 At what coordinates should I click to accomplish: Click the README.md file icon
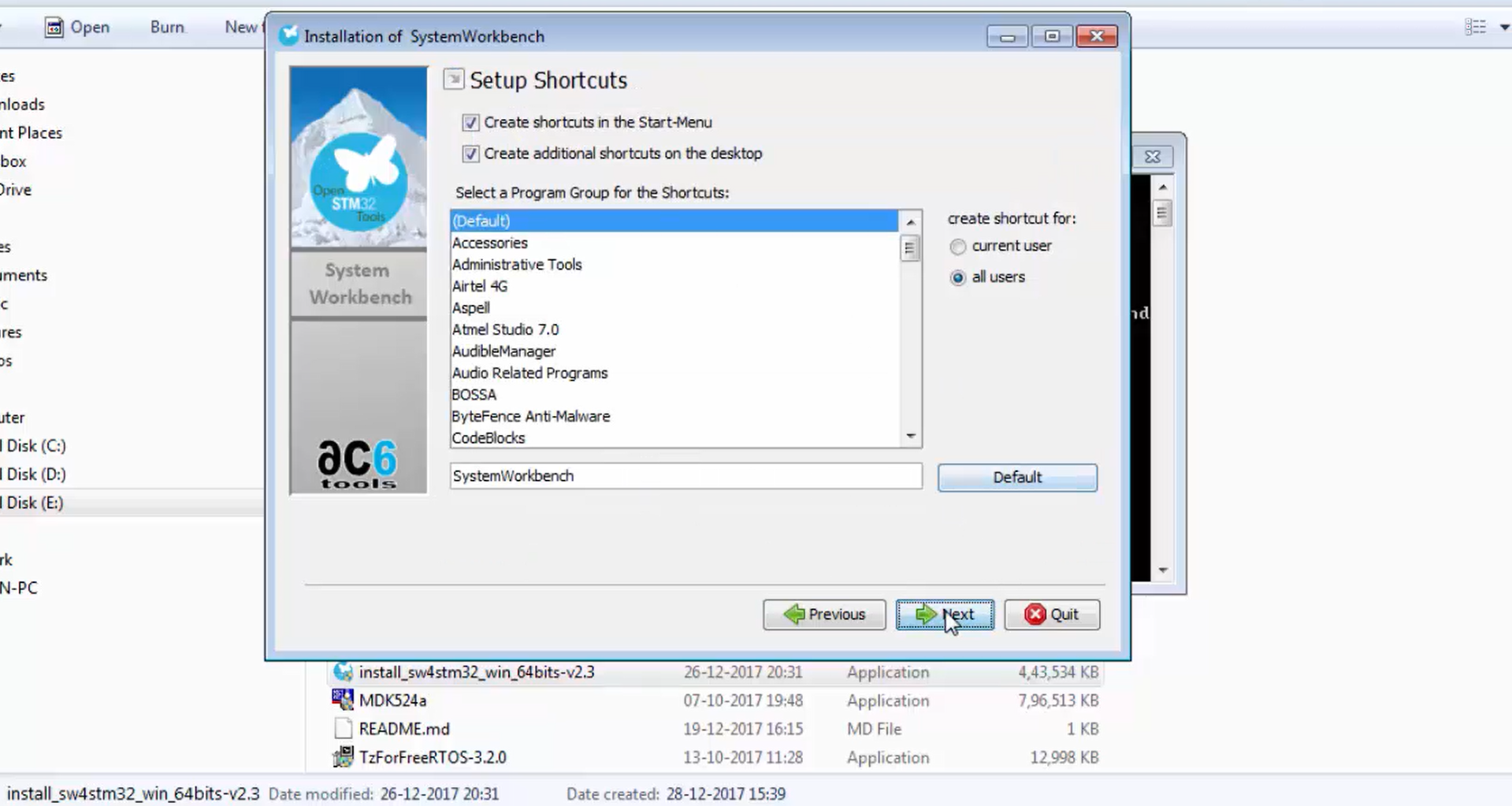(343, 729)
